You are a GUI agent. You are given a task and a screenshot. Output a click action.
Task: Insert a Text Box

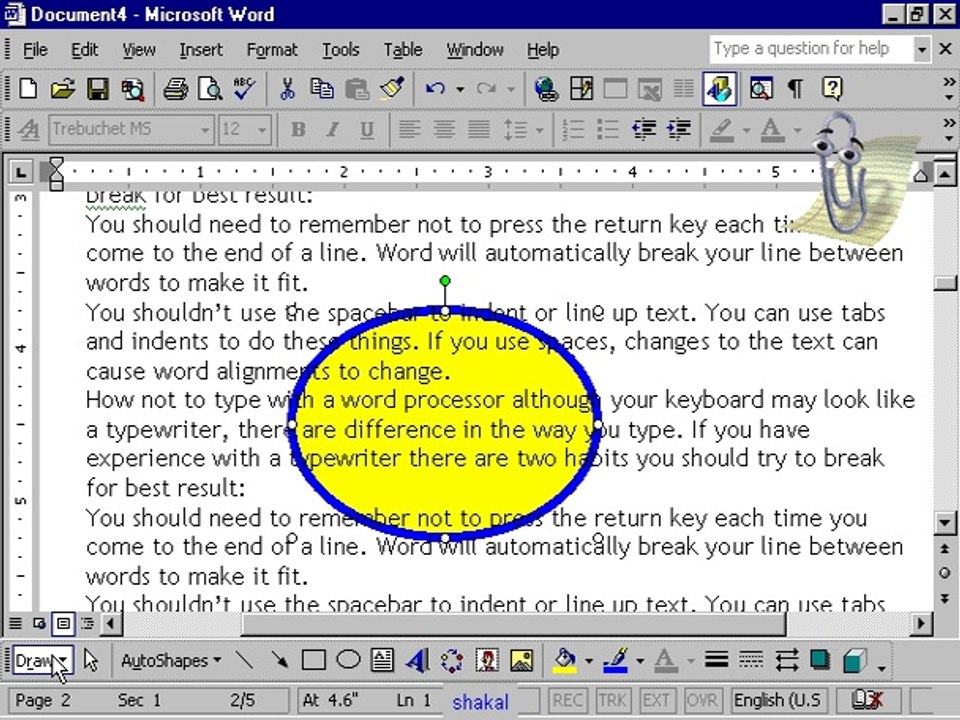pyautogui.click(x=383, y=660)
